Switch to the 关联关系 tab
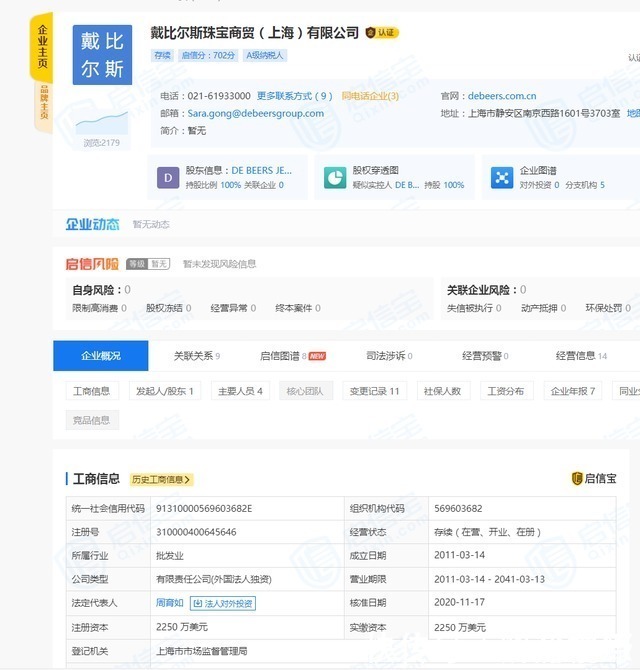This screenshot has width=640, height=670. pyautogui.click(x=197, y=356)
